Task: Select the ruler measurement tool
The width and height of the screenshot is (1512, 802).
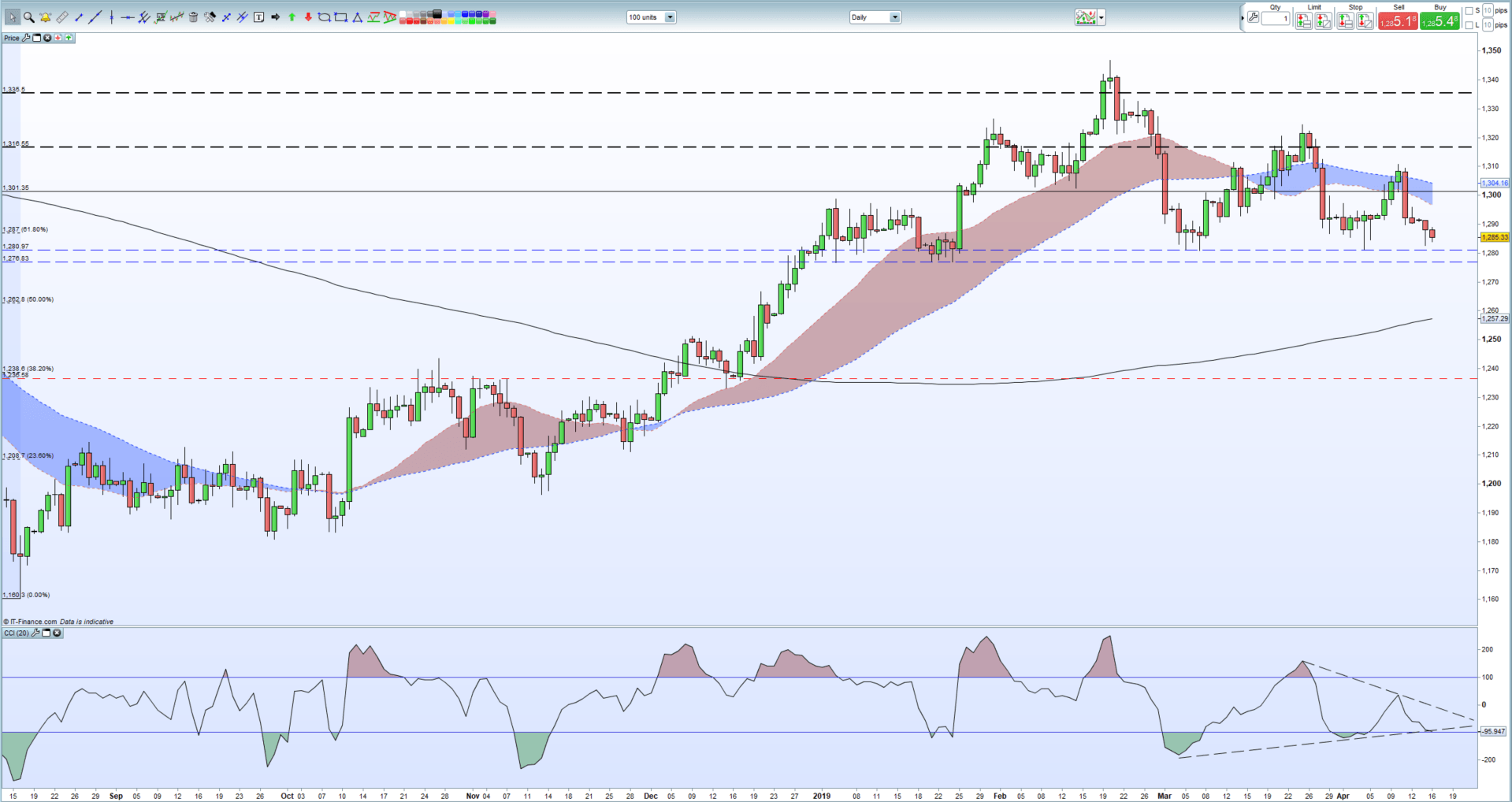Action: coord(61,17)
